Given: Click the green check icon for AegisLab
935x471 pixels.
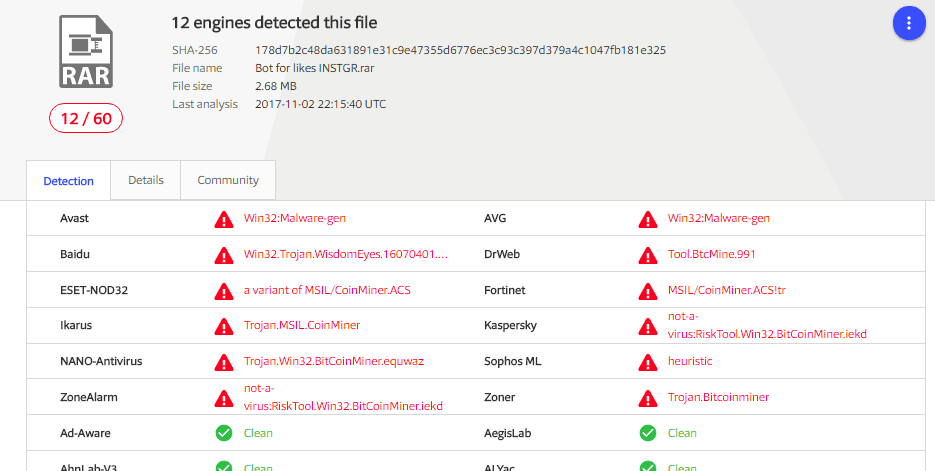Looking at the screenshot, I should pyautogui.click(x=648, y=433).
